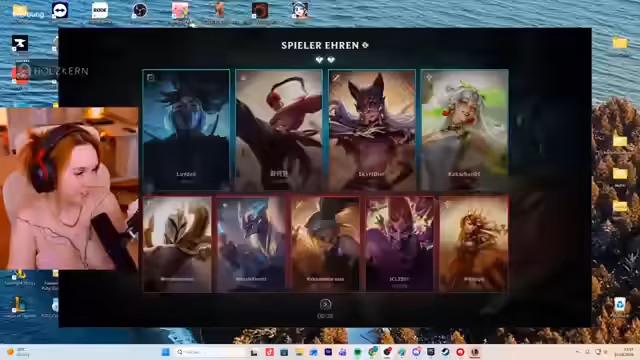Image resolution: width=640 pixels, height=360 pixels.
Task: Click the info icon next to SPIELER EHREN
Action: (365, 45)
